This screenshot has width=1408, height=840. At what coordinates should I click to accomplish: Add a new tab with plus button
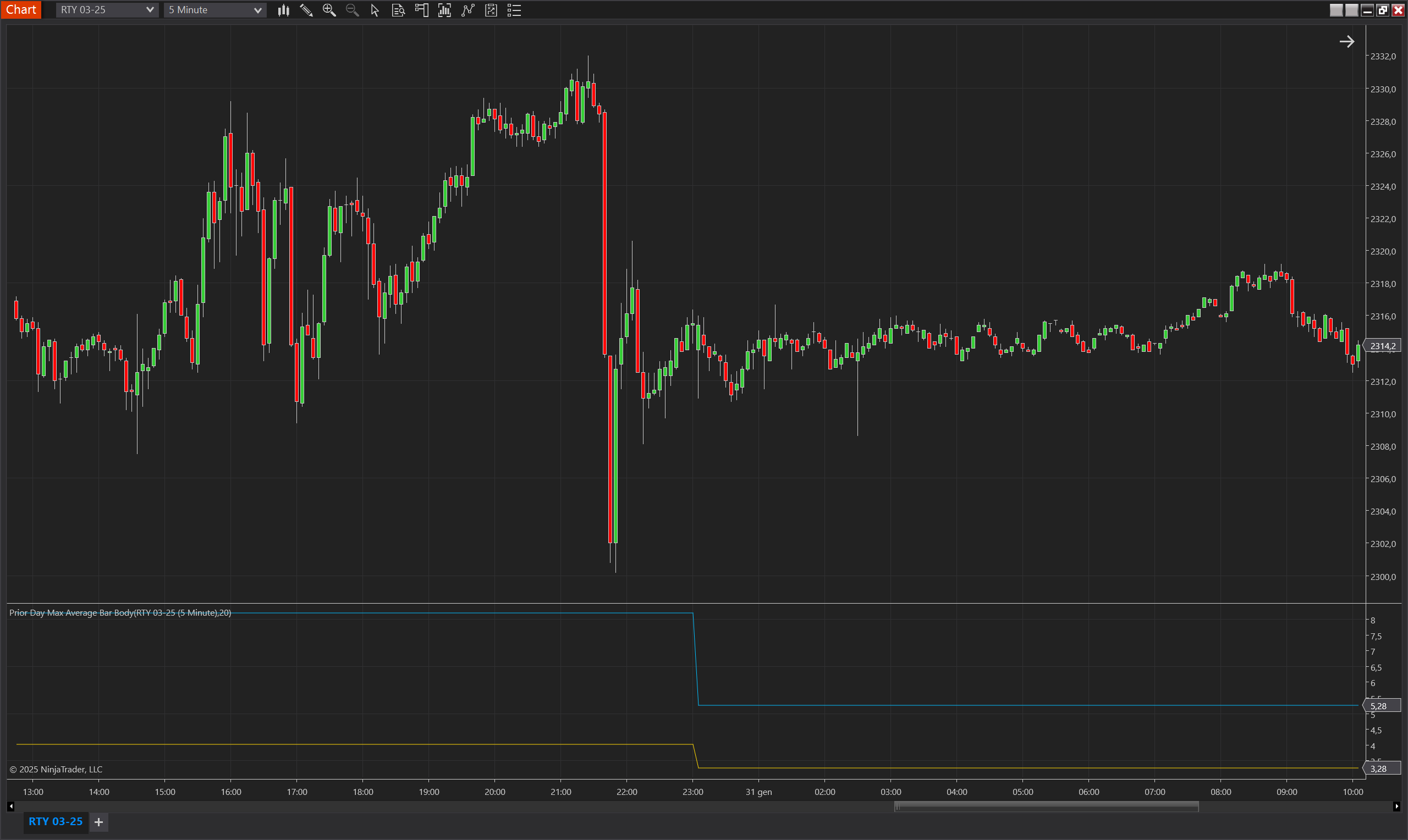tap(98, 822)
